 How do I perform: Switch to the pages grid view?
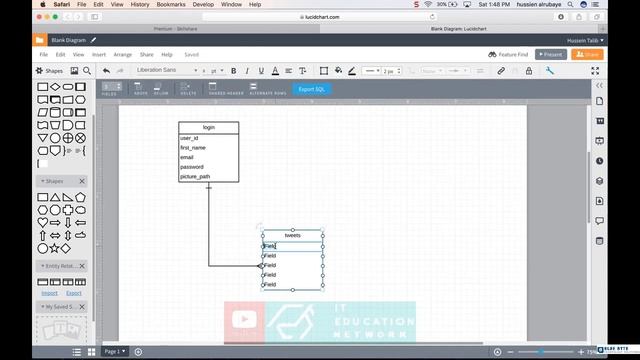pyautogui.click(x=91, y=352)
